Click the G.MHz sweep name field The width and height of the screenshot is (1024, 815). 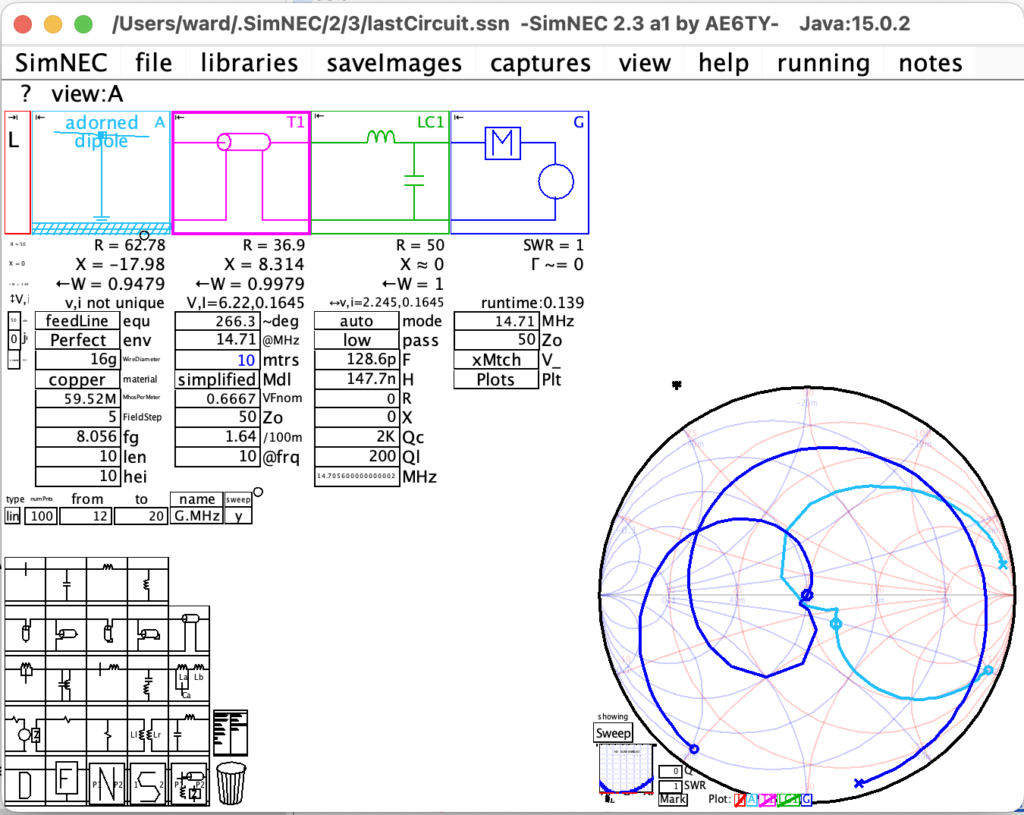pos(196,516)
